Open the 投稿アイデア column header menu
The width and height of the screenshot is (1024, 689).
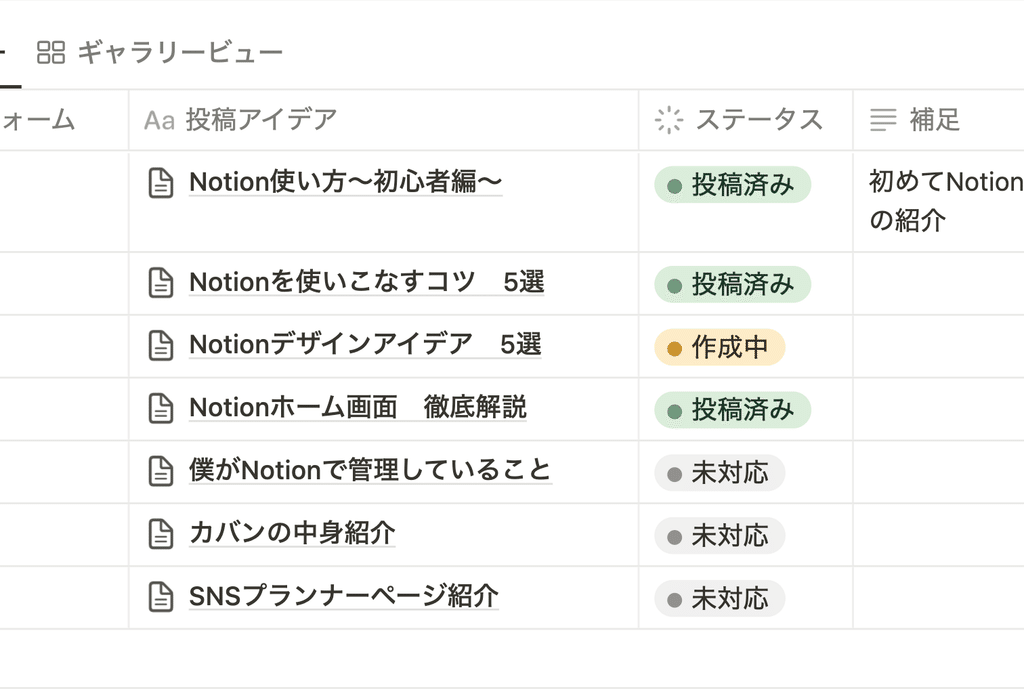coord(383,120)
